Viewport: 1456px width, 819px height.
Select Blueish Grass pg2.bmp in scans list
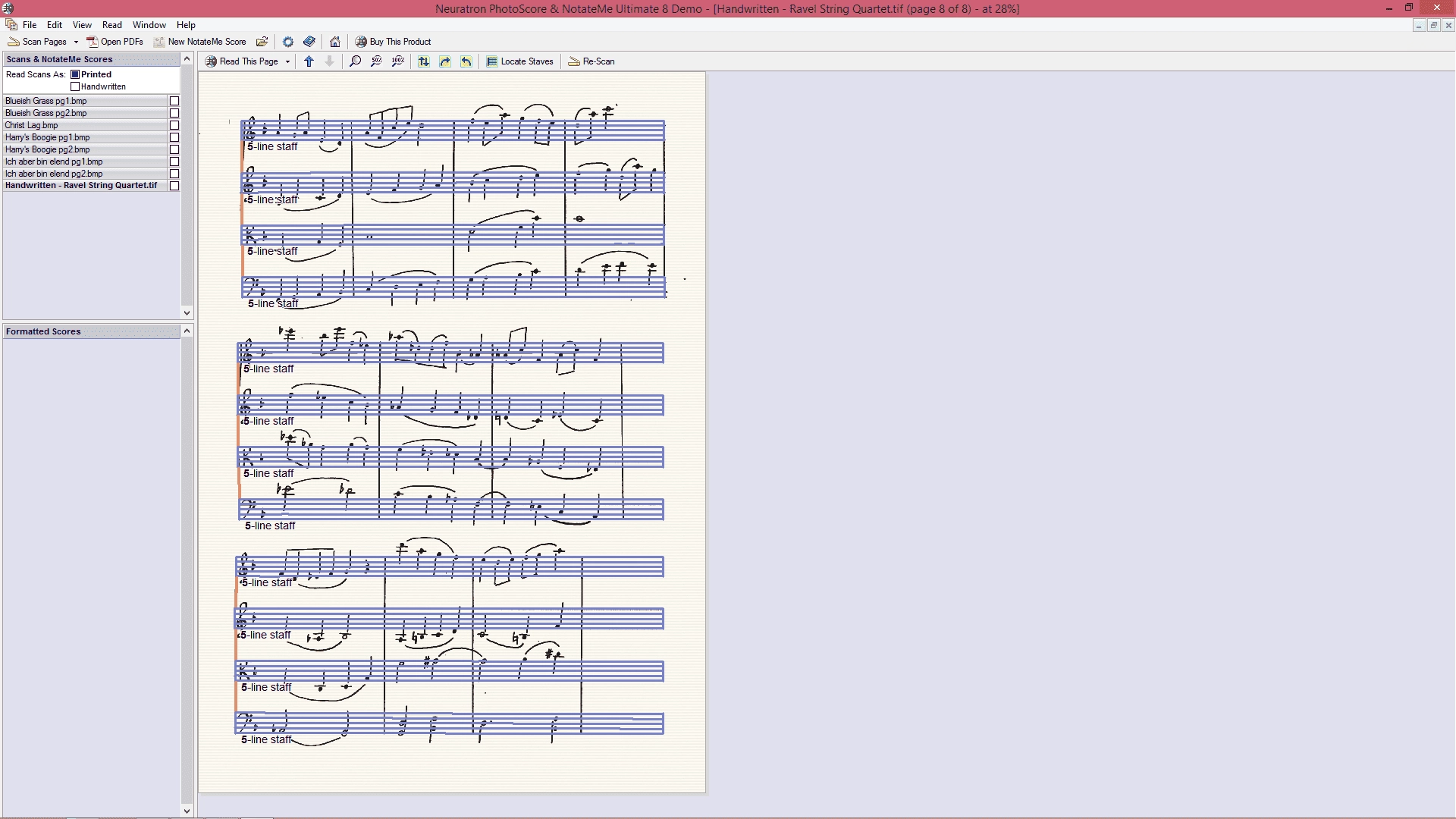point(85,113)
